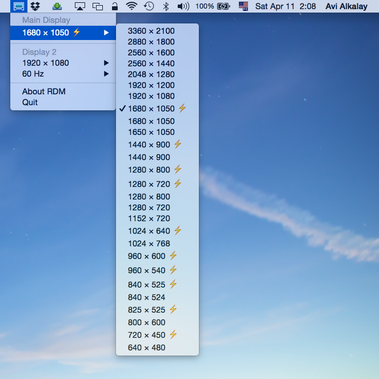Screen dimensions: 379x379
Task: Select 2880 × 1800 resolution
Action: [x=157, y=42]
